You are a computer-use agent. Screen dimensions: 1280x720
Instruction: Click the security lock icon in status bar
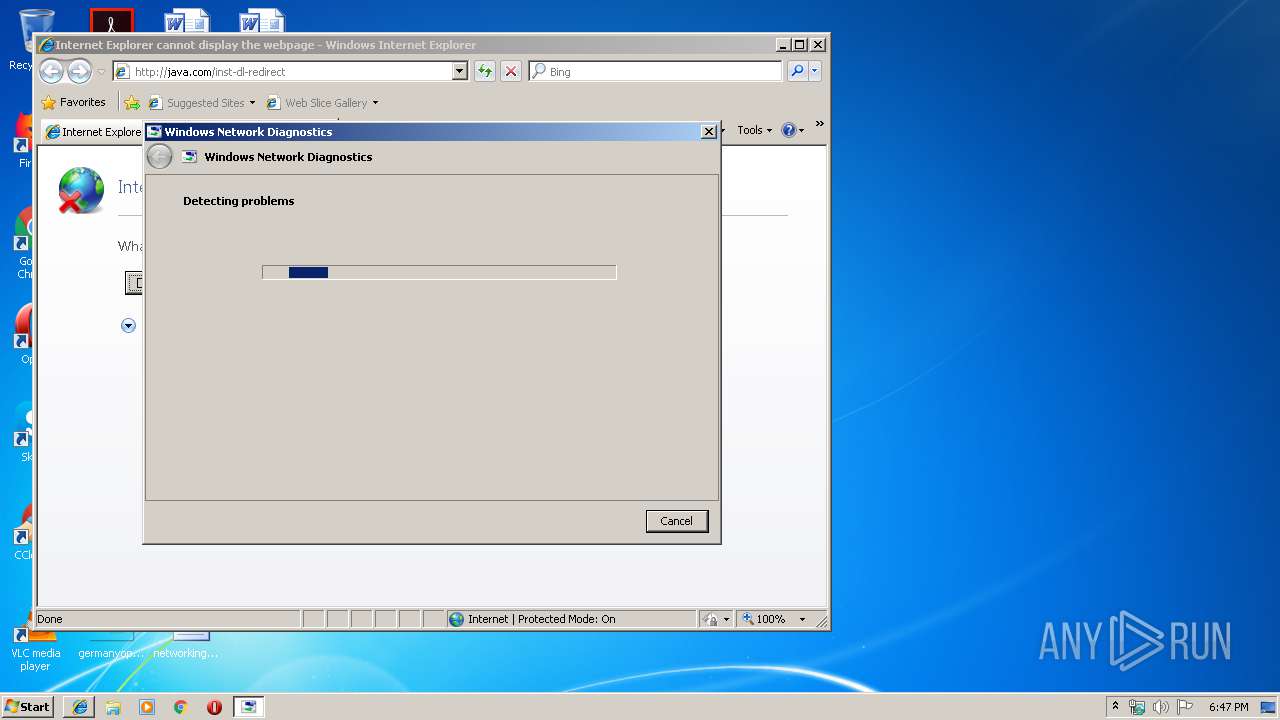coord(710,619)
